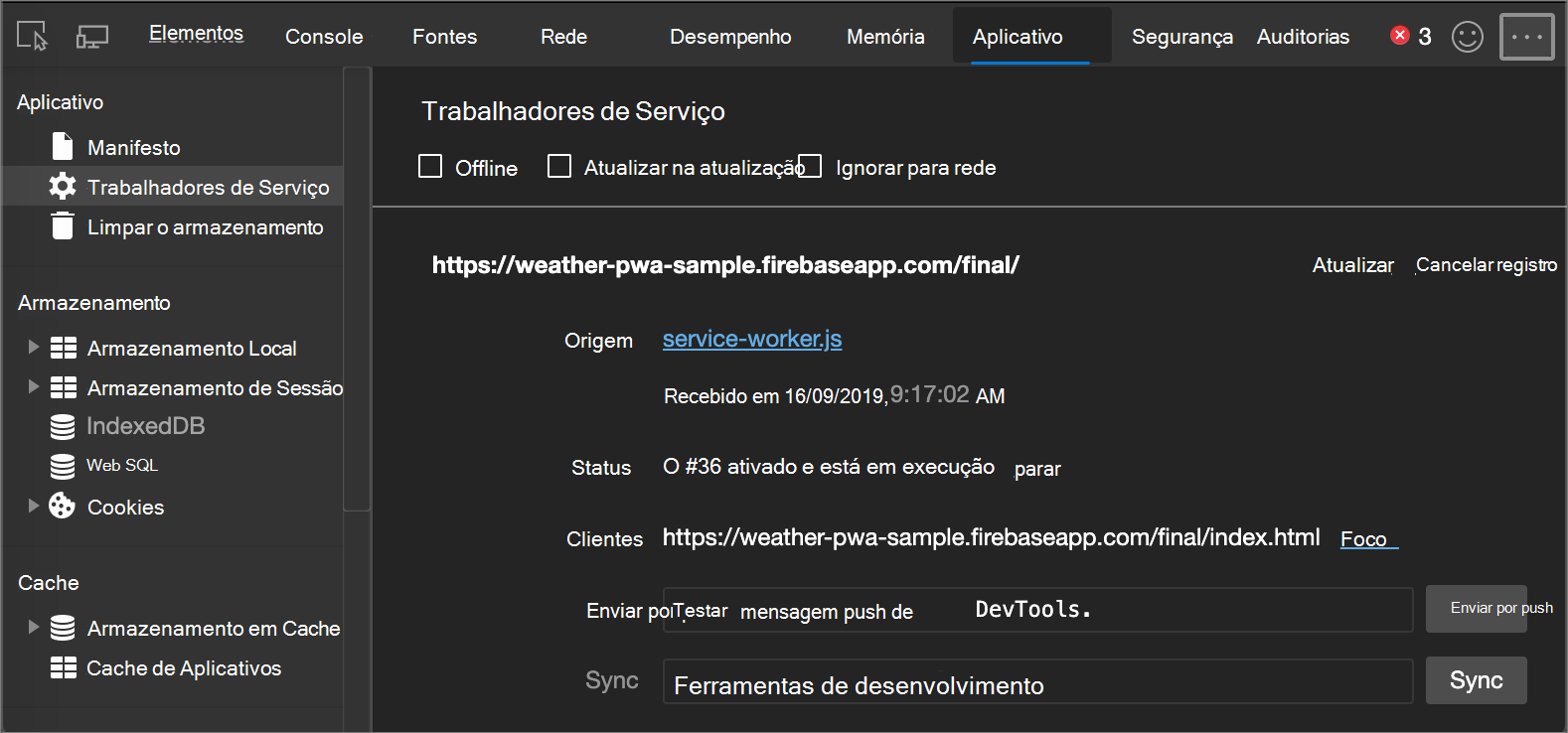
Task: Select Limpar o armazenamento sidebar item
Action: [x=205, y=227]
